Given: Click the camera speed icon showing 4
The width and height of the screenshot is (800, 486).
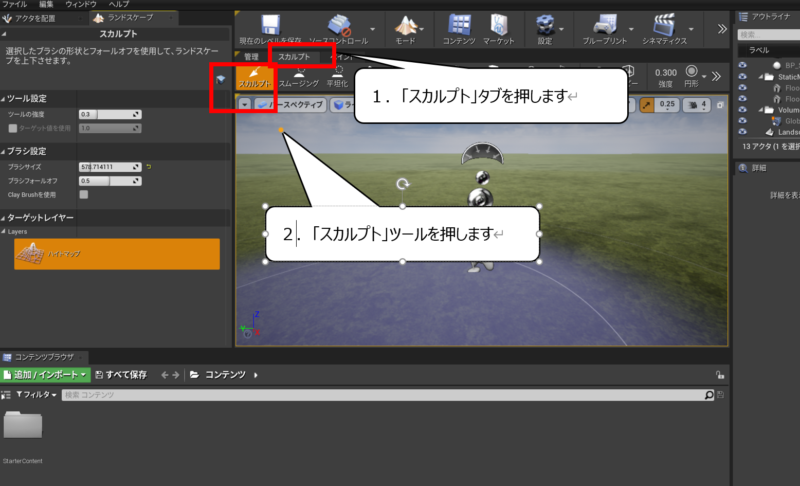Looking at the screenshot, I should (697, 105).
